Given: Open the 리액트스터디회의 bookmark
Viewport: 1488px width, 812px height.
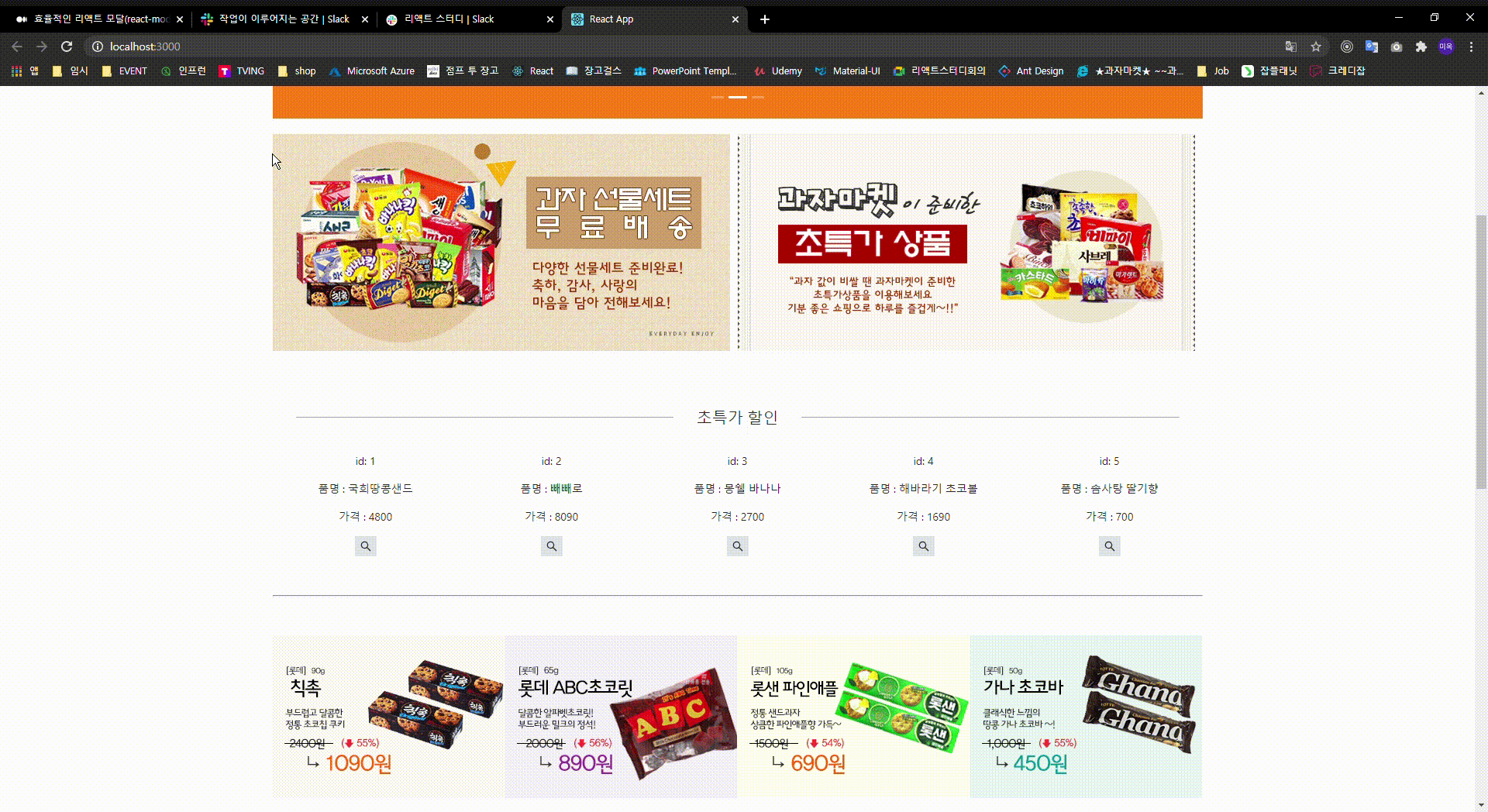Looking at the screenshot, I should (x=939, y=71).
